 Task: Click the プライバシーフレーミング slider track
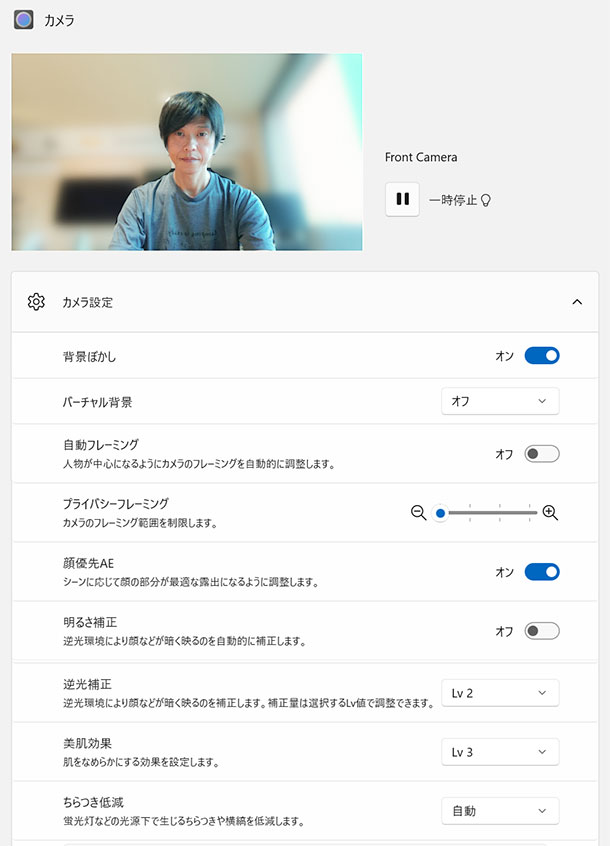[489, 513]
